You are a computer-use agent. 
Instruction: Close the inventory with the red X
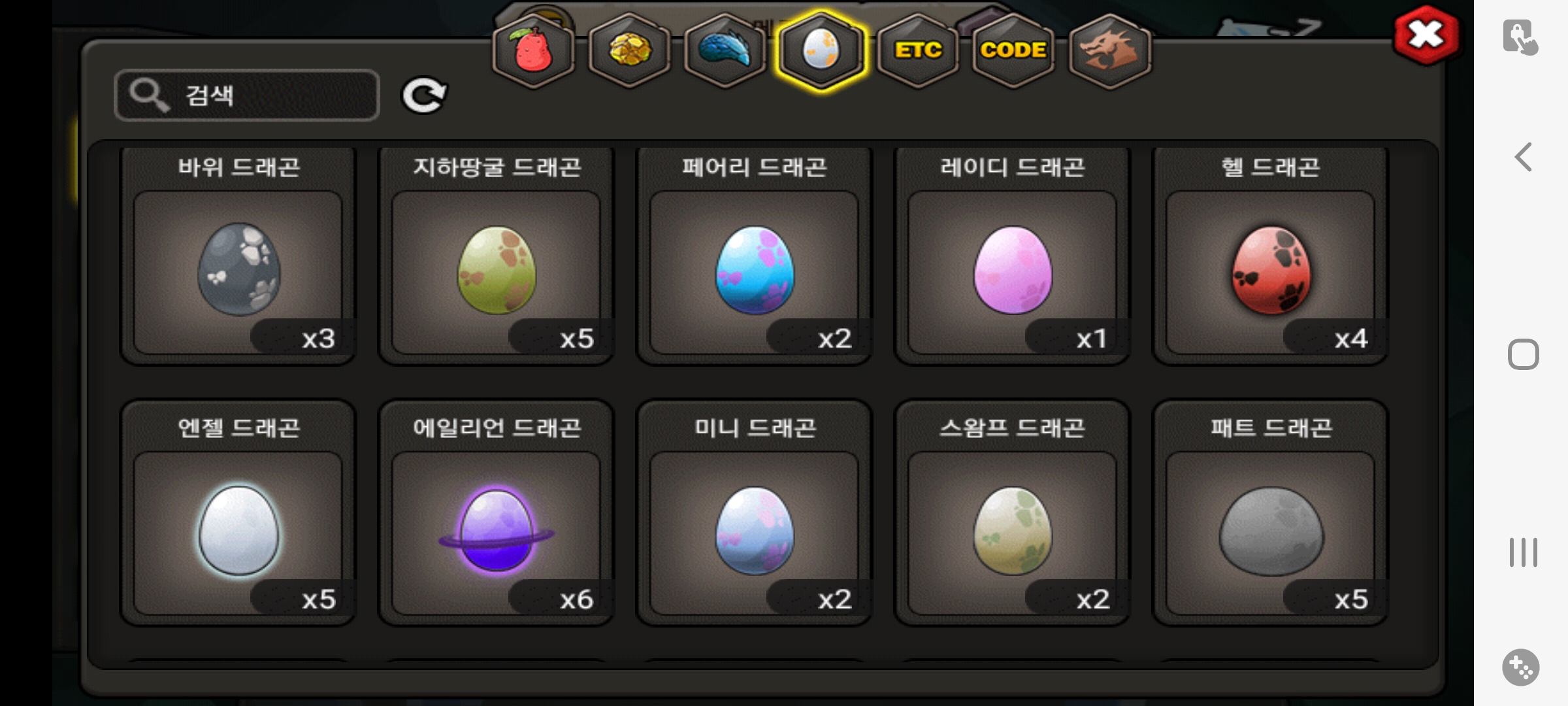coord(1426,35)
